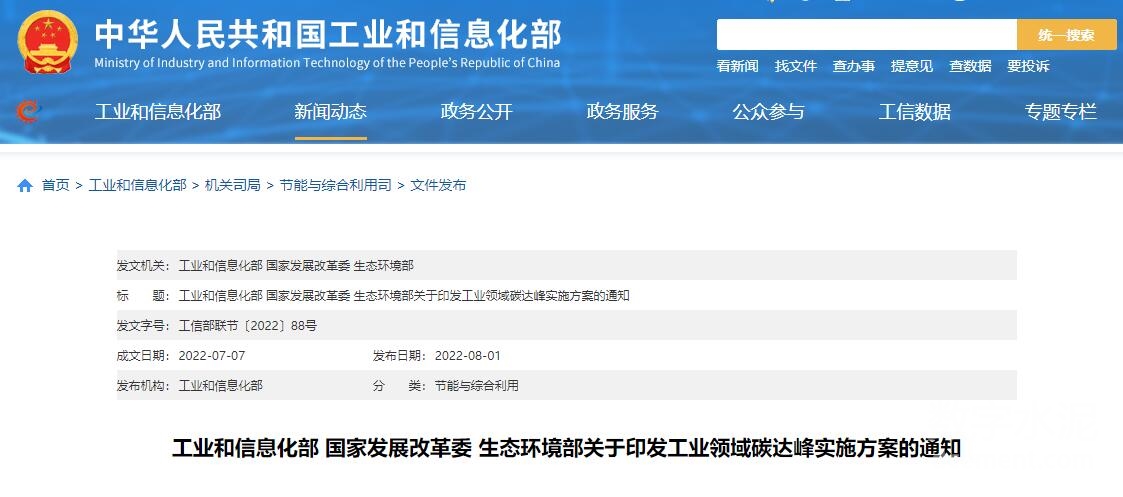This screenshot has height=497, width=1123.
Task: Click the home icon in breadcrumb
Action: click(x=25, y=186)
